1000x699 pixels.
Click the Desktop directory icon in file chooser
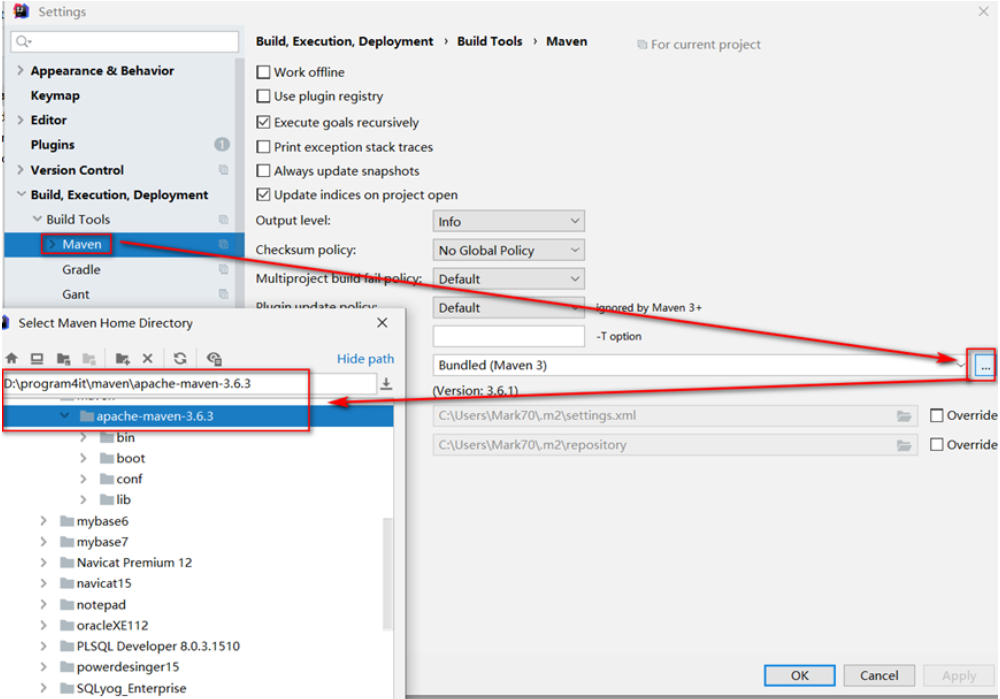37,358
